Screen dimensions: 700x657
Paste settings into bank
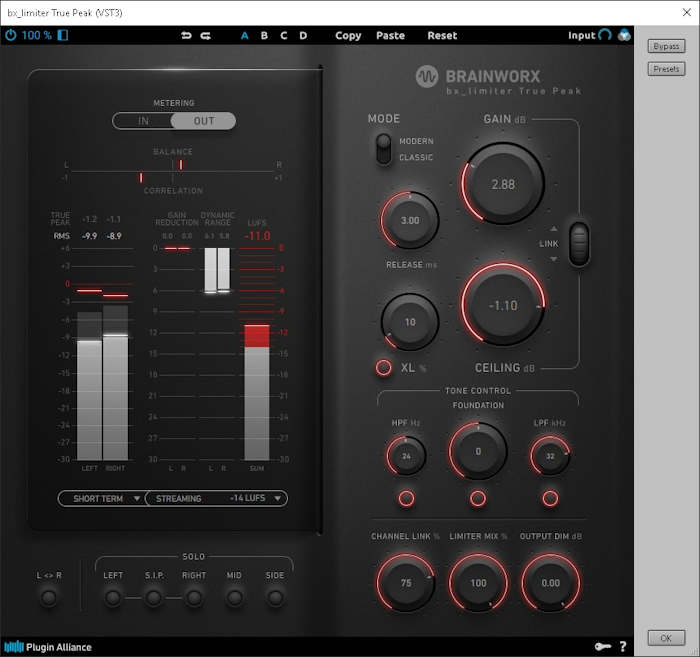point(390,36)
